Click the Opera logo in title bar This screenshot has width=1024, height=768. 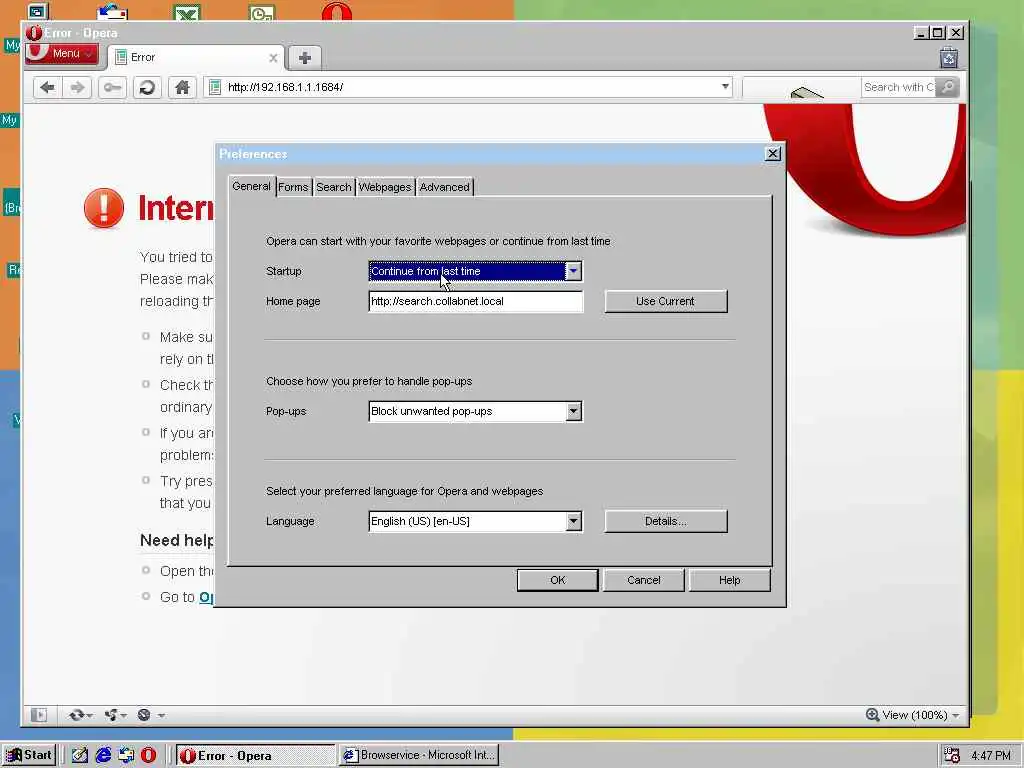pos(34,33)
